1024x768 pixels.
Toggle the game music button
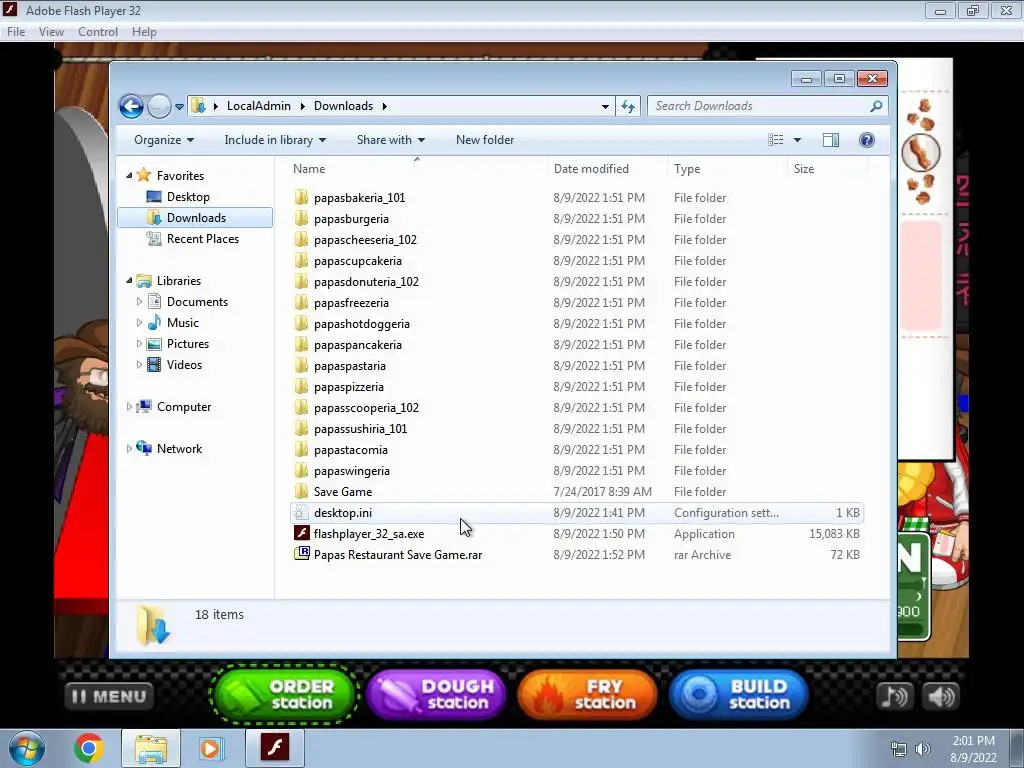[893, 696]
